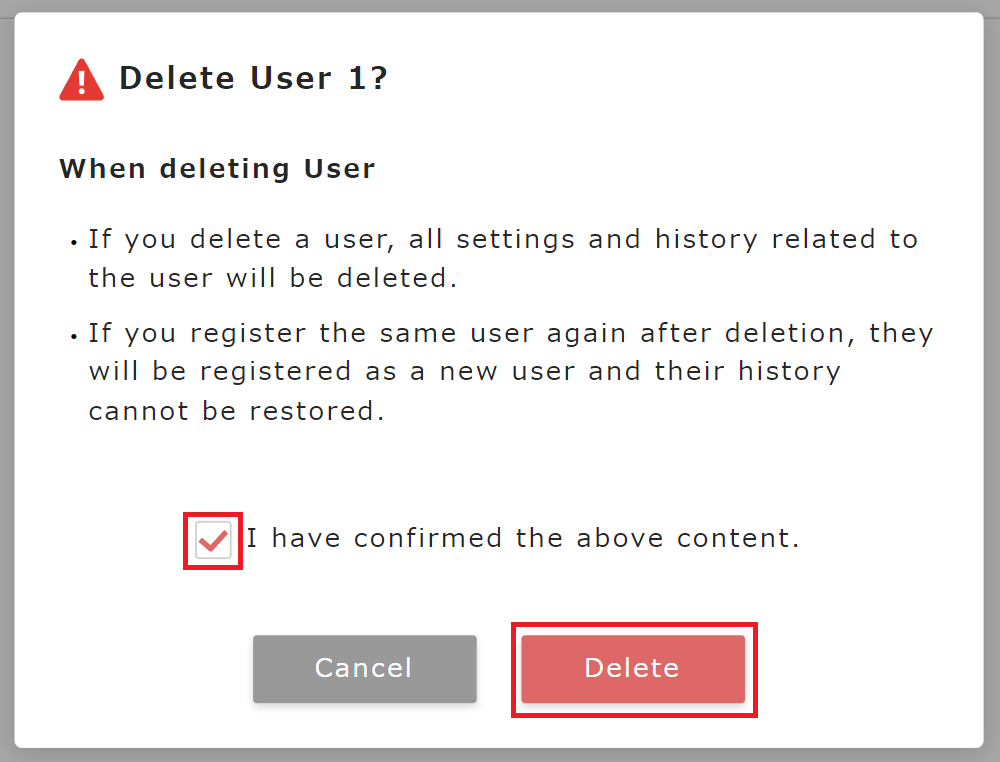This screenshot has height=762, width=1000.
Task: Click the 'Delete User 1?' dialog heading
Action: tap(254, 78)
